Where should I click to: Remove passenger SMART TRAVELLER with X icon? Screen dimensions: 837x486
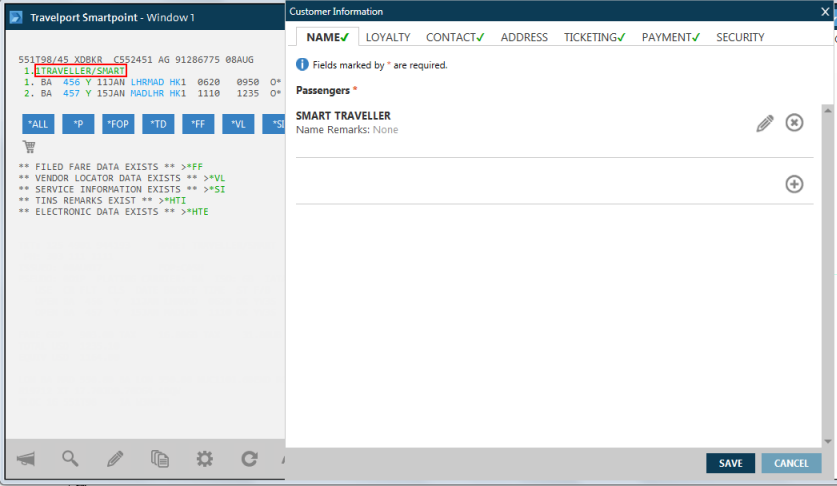[x=794, y=123]
